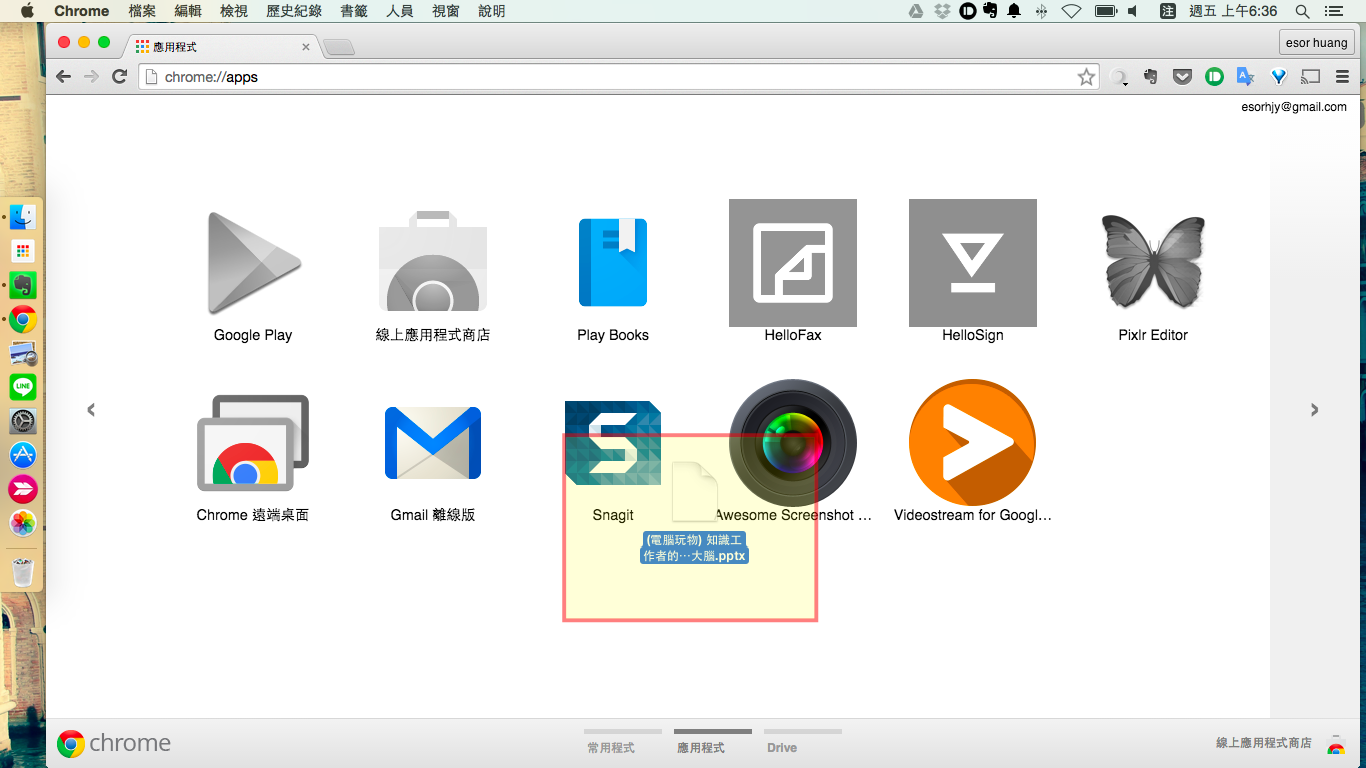Screen dimensions: 1366x768
Task: Click the Pocket extension icon
Action: 1183,76
